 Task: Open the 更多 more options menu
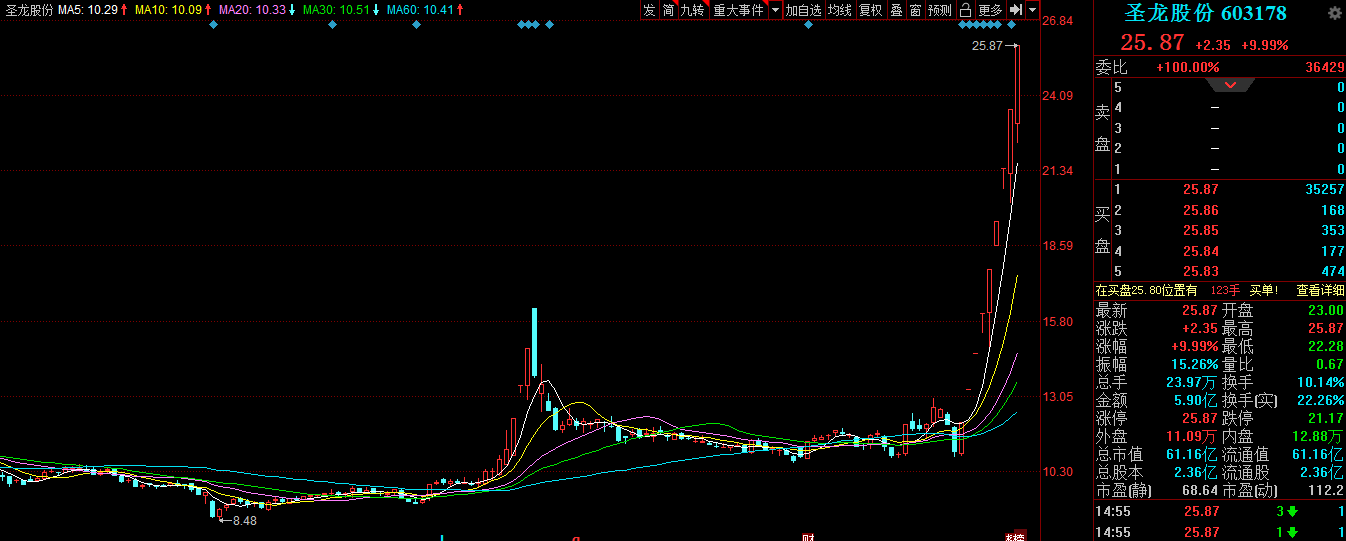(990, 10)
